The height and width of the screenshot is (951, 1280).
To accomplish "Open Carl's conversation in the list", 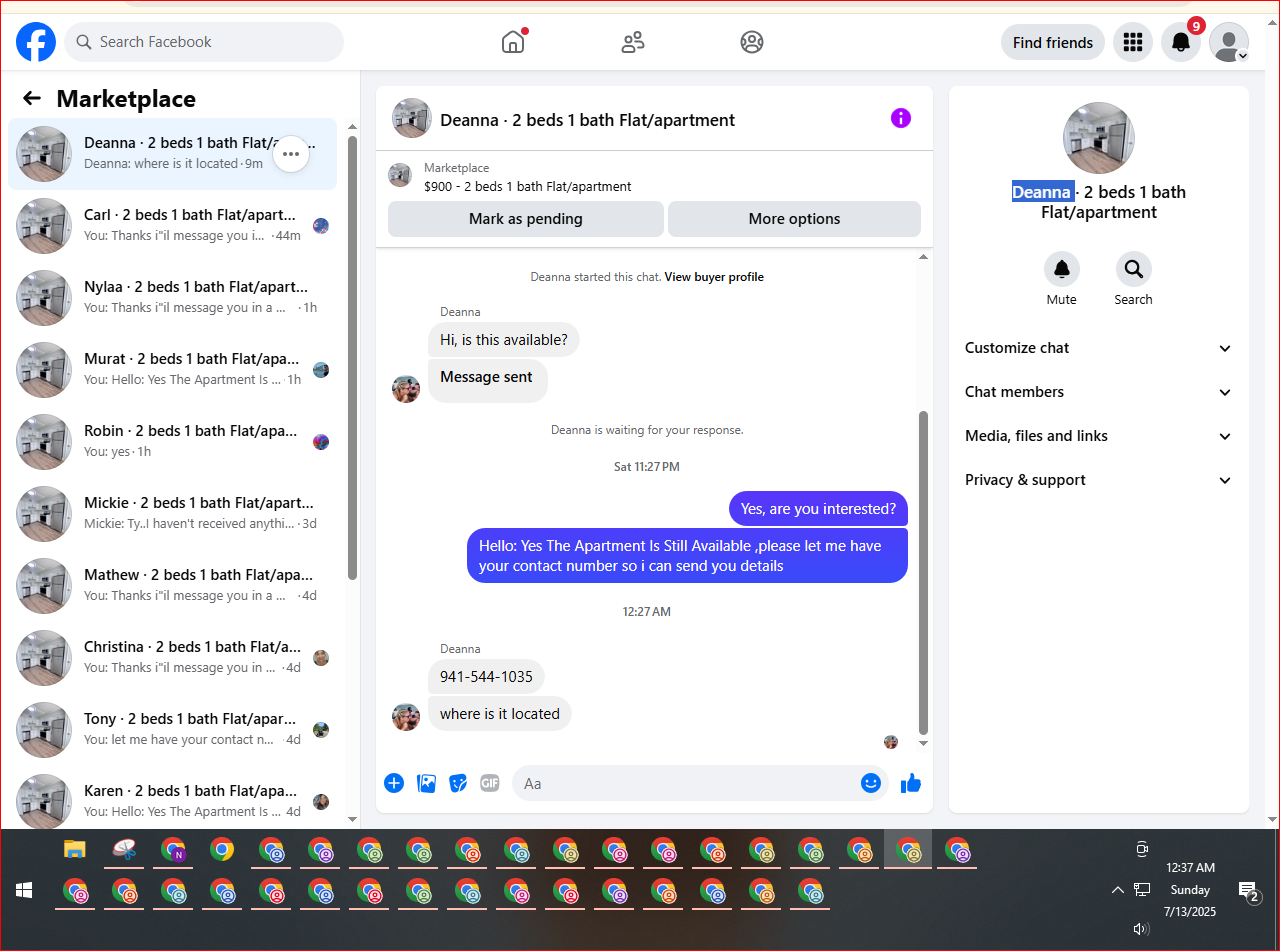I will coord(172,225).
